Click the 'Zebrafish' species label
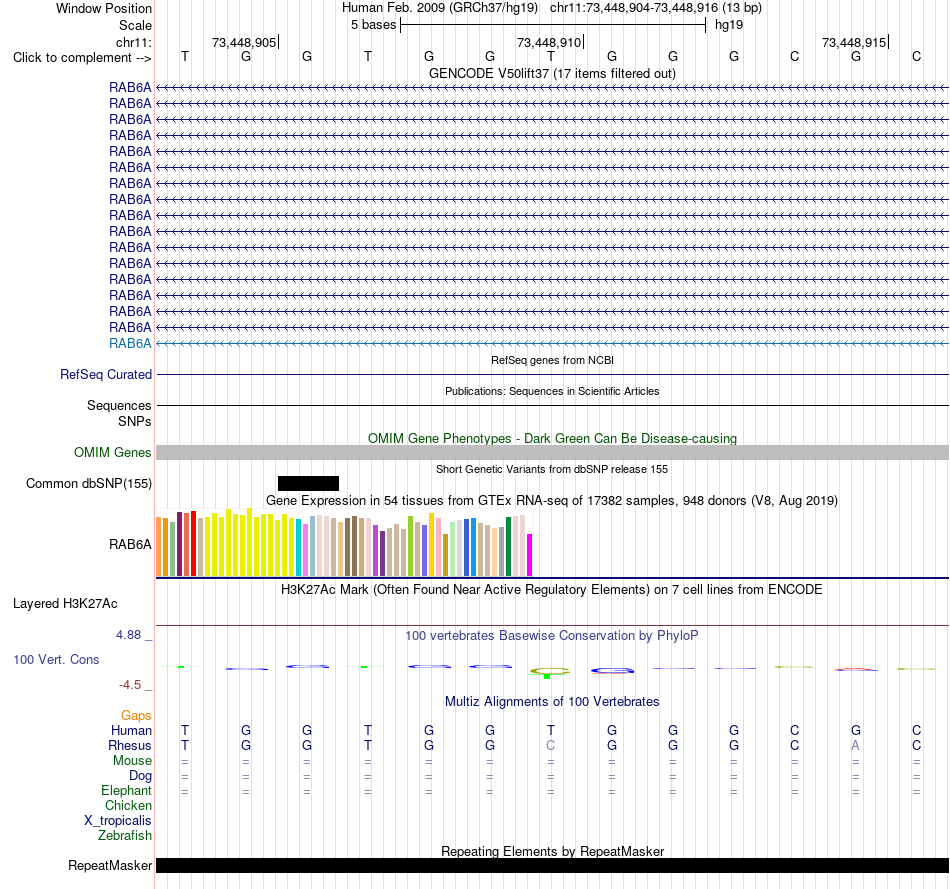 point(125,836)
